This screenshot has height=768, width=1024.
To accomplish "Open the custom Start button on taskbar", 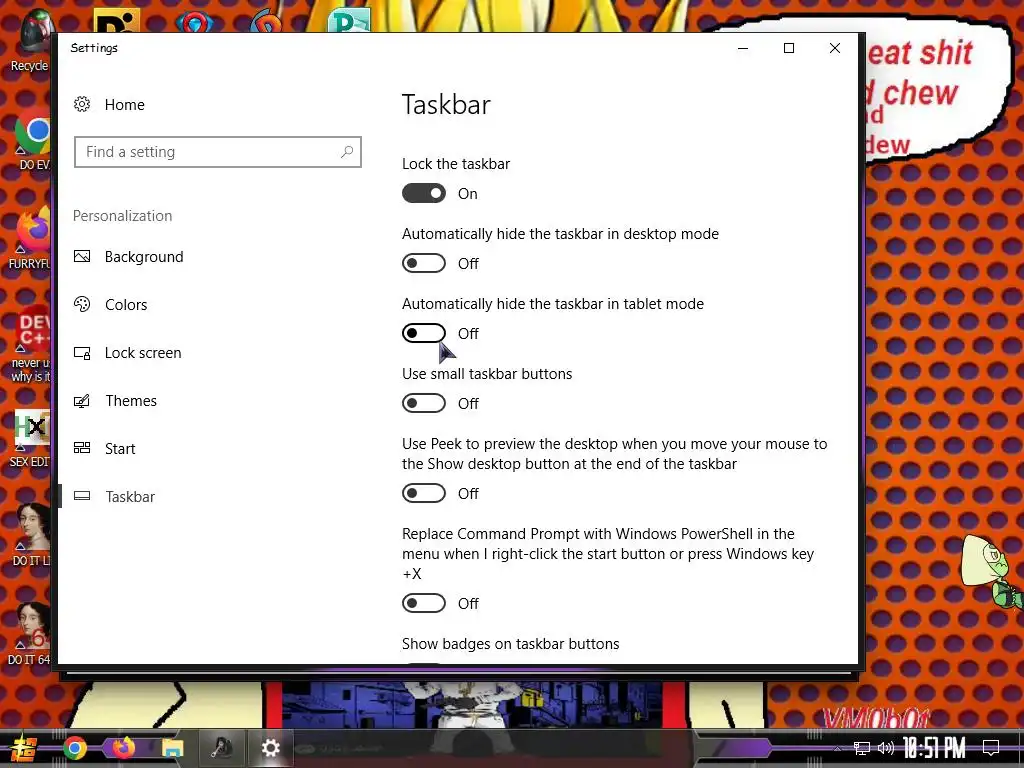I will (22, 748).
